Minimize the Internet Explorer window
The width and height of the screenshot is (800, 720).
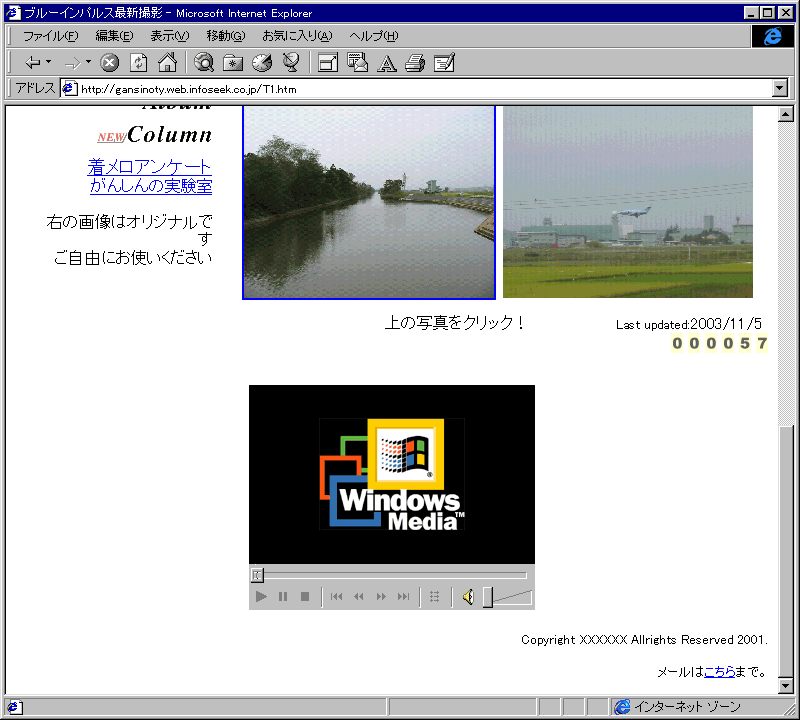[751, 13]
